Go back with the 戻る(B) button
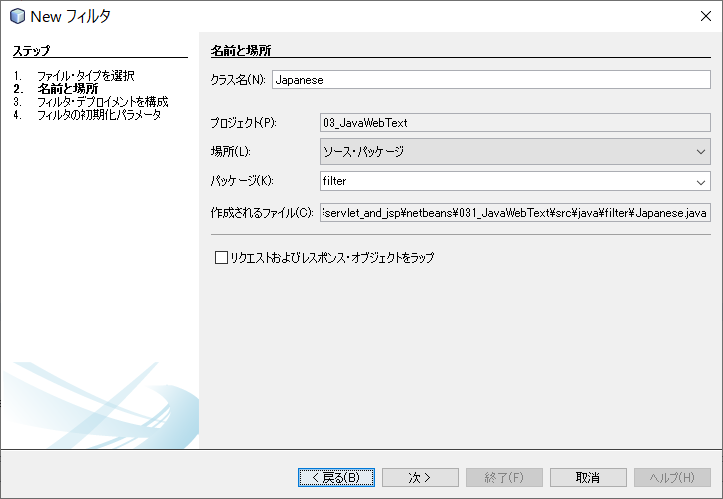This screenshot has height=499, width=723. (x=336, y=477)
